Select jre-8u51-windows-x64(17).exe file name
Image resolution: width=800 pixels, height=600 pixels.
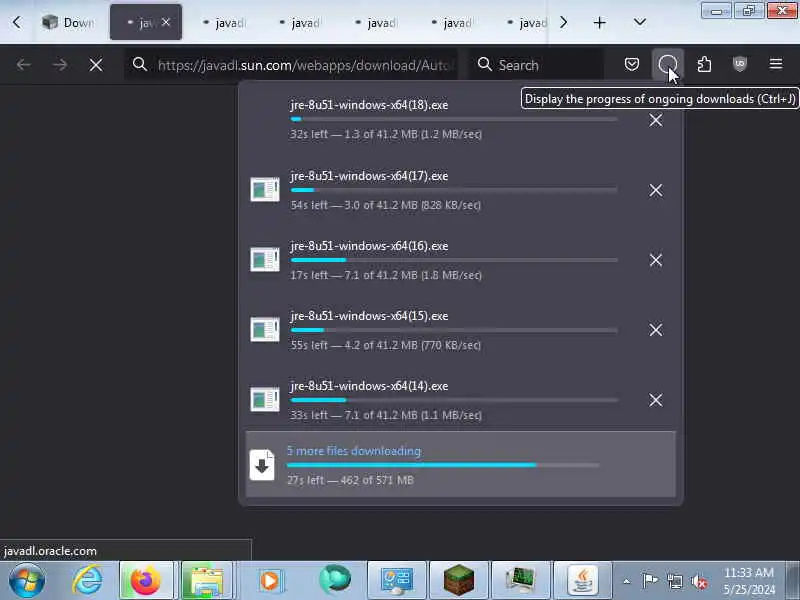click(369, 176)
